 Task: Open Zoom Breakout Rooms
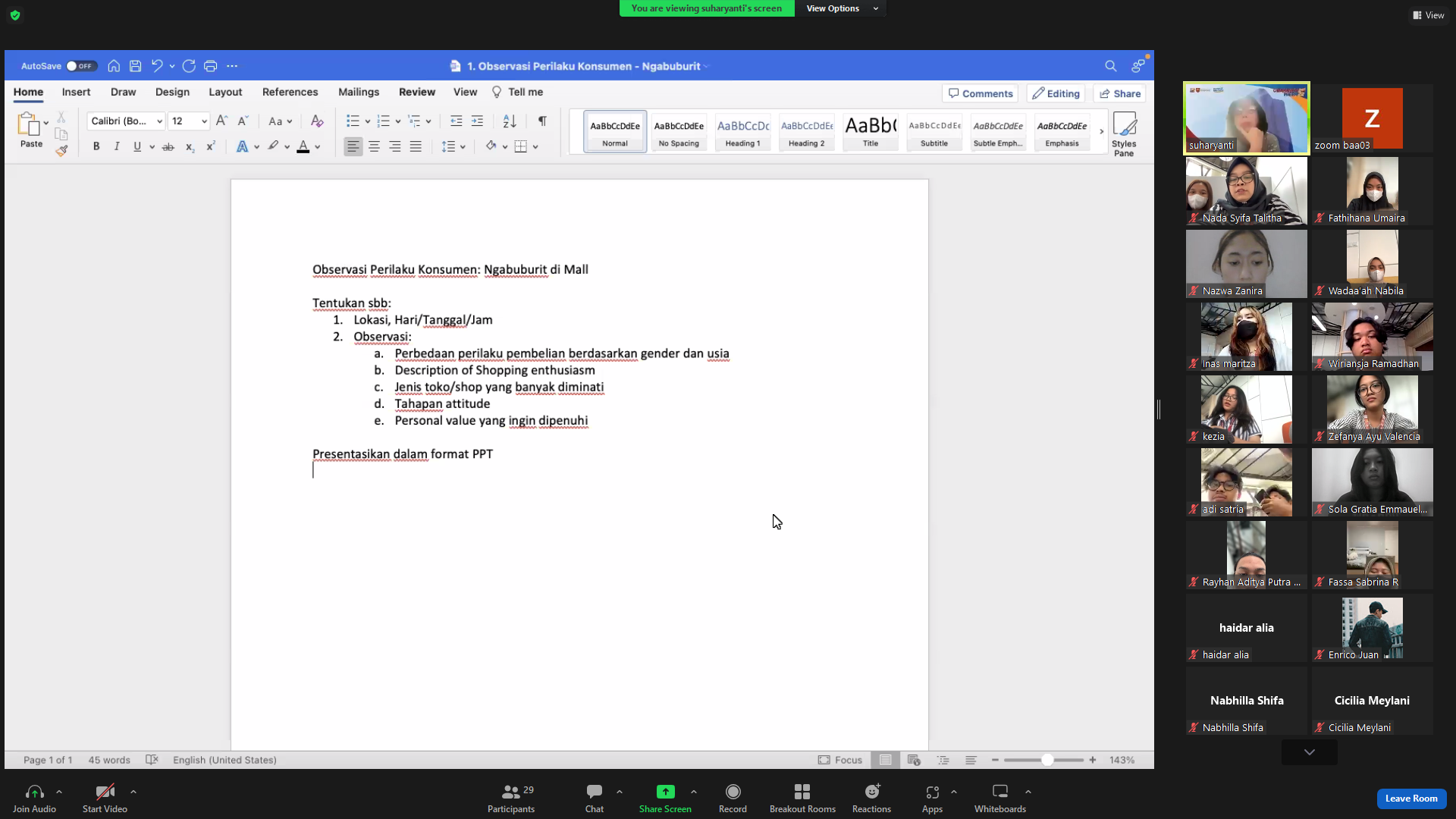coord(802,799)
